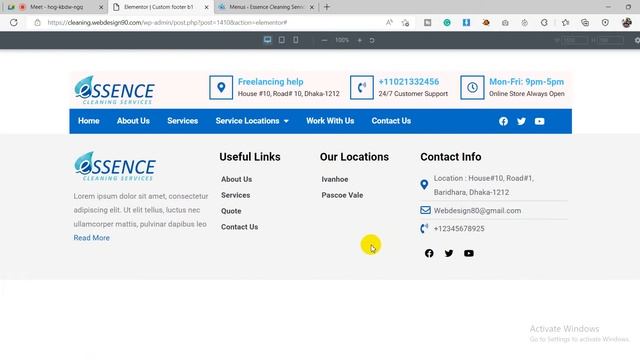Open the orange extension icon
The height and width of the screenshot is (360, 640).
click(x=486, y=23)
